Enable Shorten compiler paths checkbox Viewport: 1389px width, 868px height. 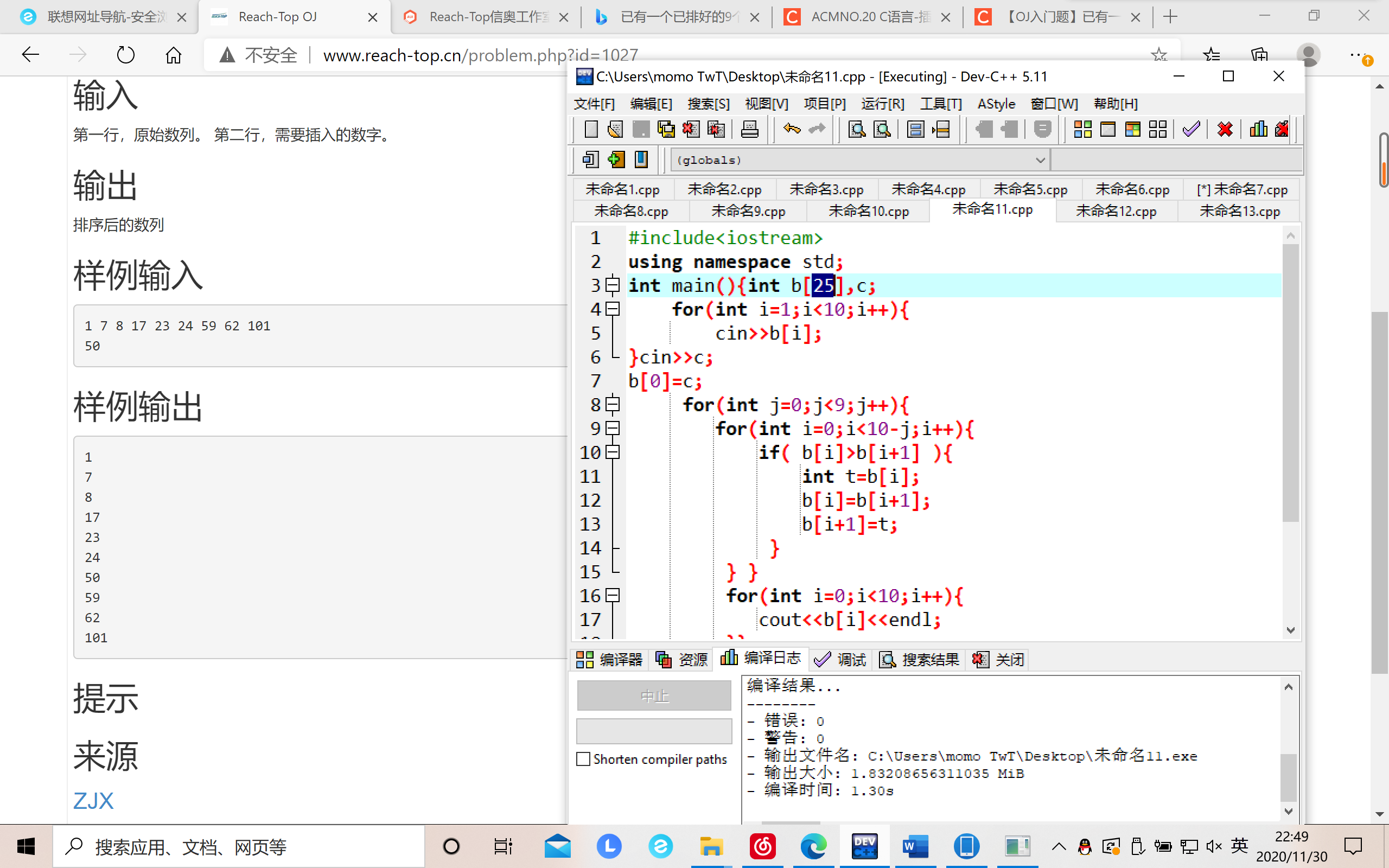pos(583,759)
